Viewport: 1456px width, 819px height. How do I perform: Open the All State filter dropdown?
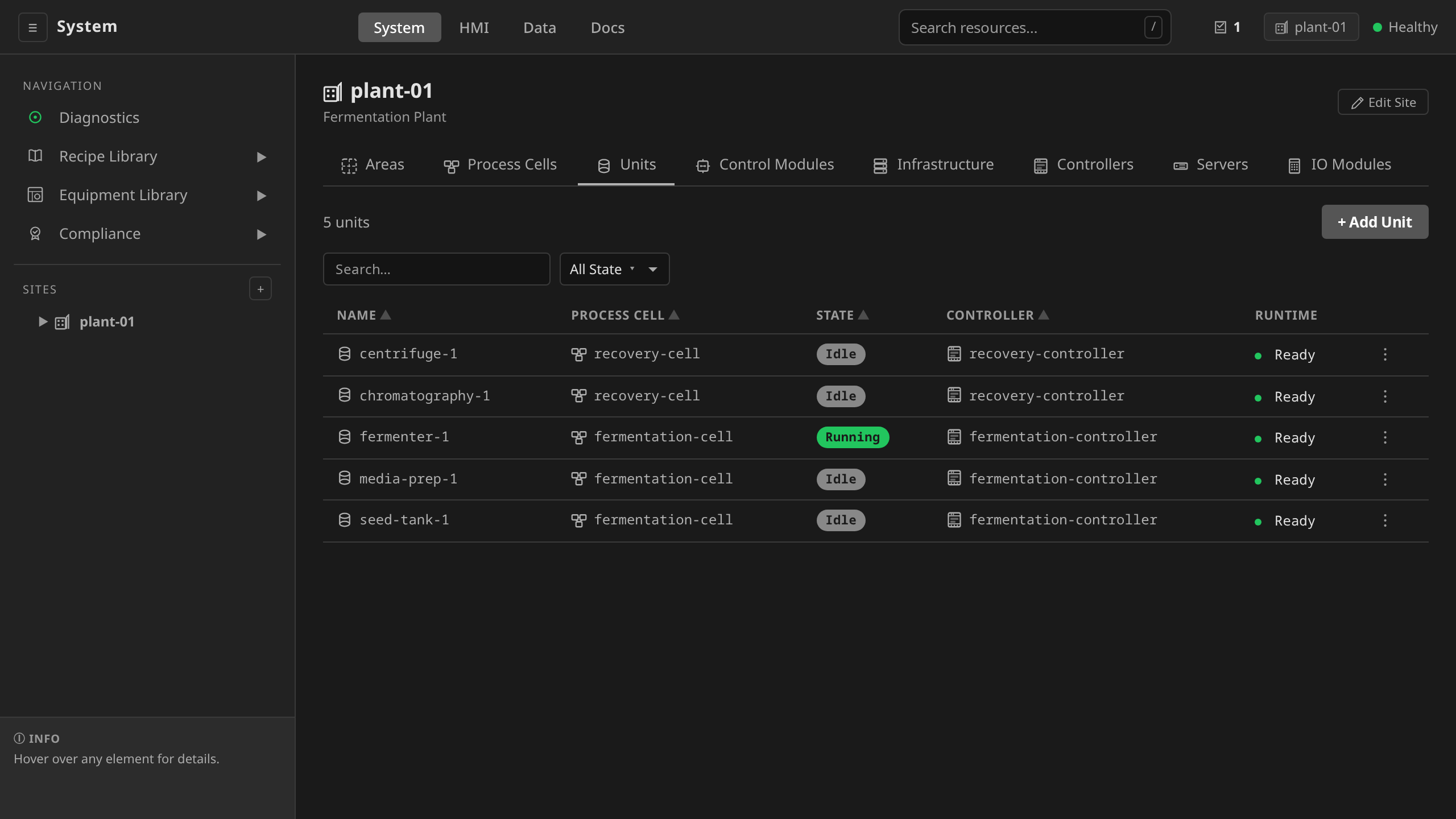[614, 269]
